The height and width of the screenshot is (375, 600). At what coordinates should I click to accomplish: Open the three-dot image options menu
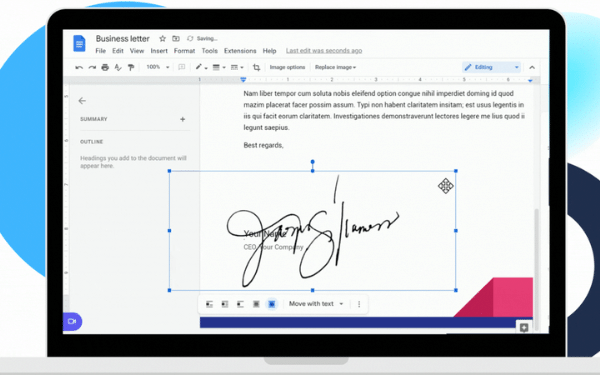click(359, 304)
